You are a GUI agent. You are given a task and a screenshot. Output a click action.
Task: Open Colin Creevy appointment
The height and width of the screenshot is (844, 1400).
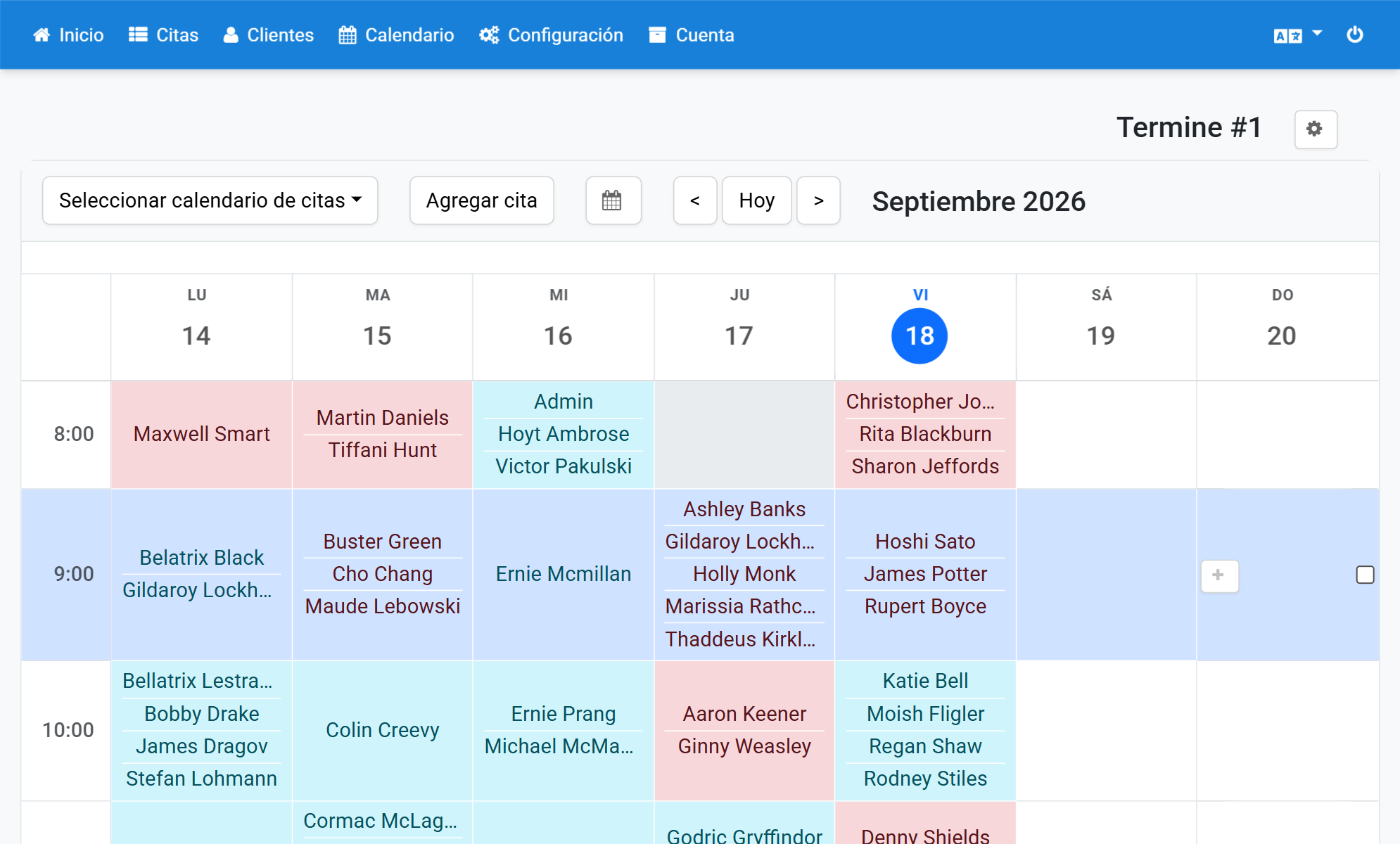point(382,730)
